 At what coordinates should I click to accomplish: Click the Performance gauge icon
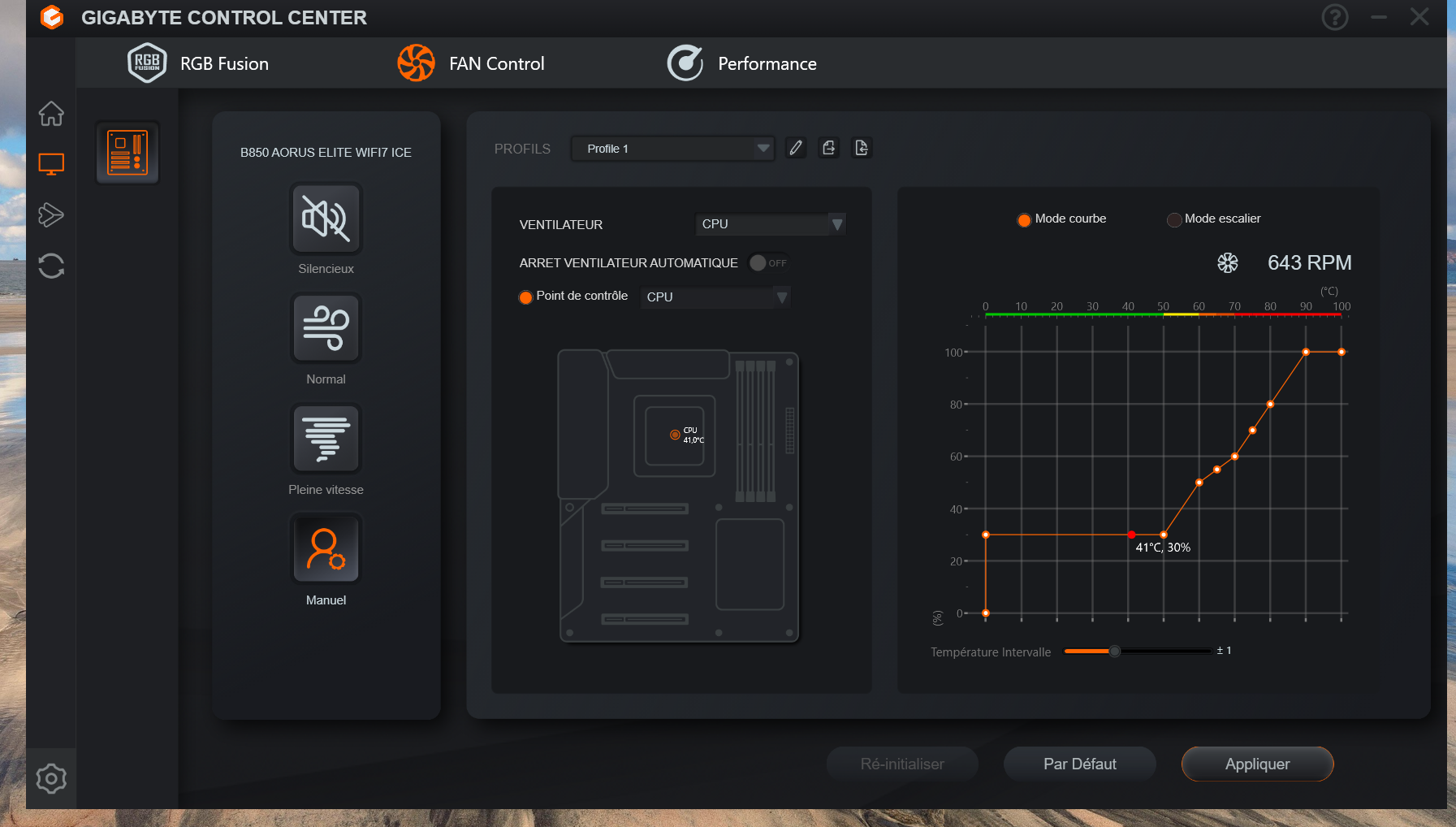pyautogui.click(x=685, y=63)
